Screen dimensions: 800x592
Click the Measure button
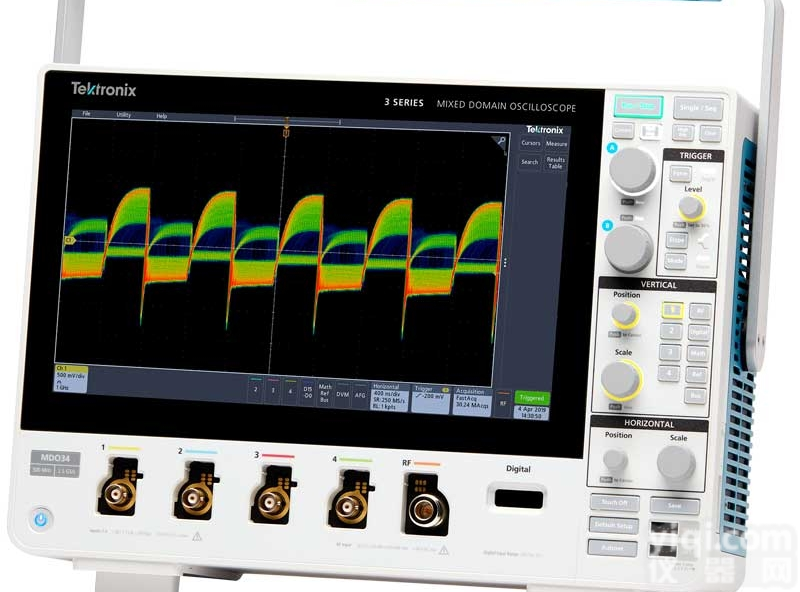point(556,144)
